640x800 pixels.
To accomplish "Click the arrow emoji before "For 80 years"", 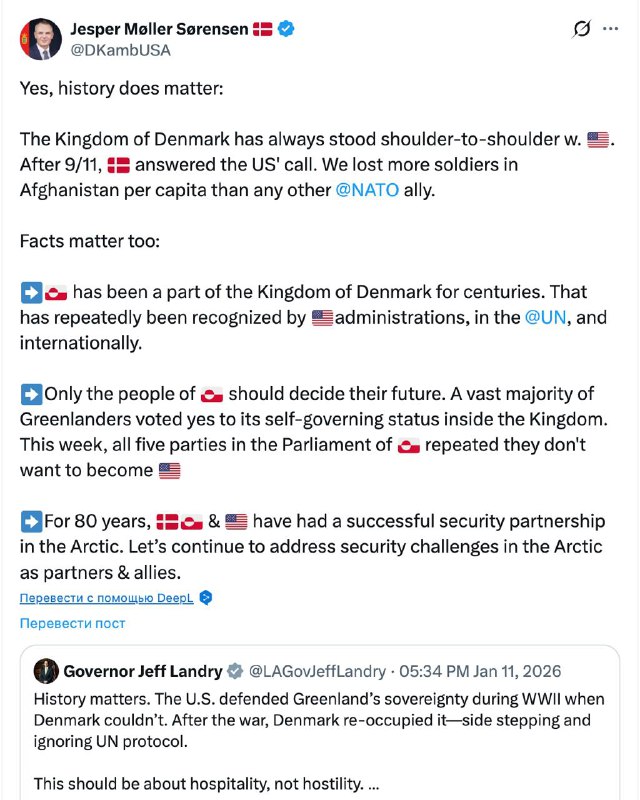I will click(x=31, y=521).
